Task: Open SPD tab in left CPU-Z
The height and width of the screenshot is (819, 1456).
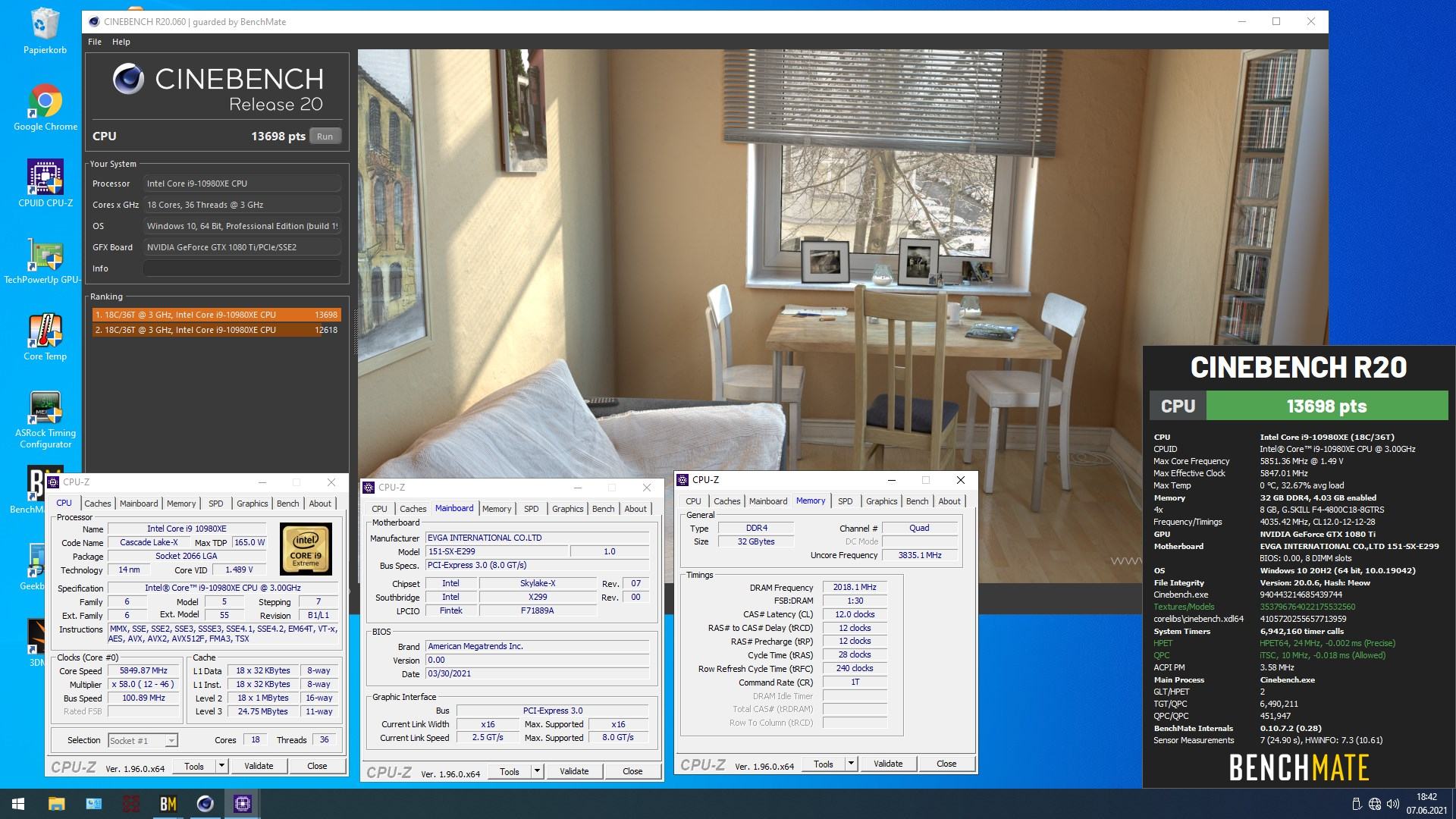Action: click(x=216, y=503)
